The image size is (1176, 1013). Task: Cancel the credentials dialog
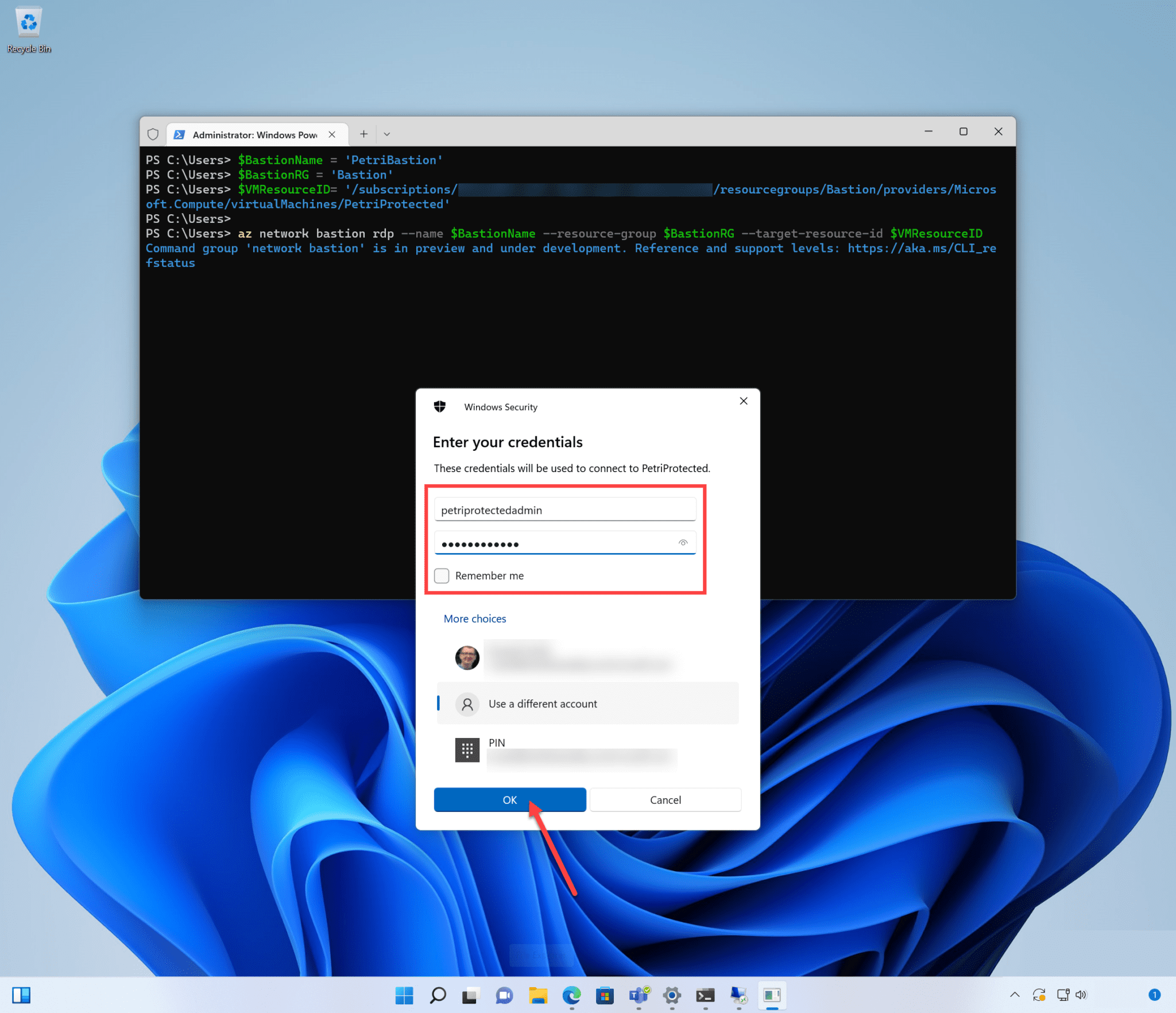pos(666,800)
